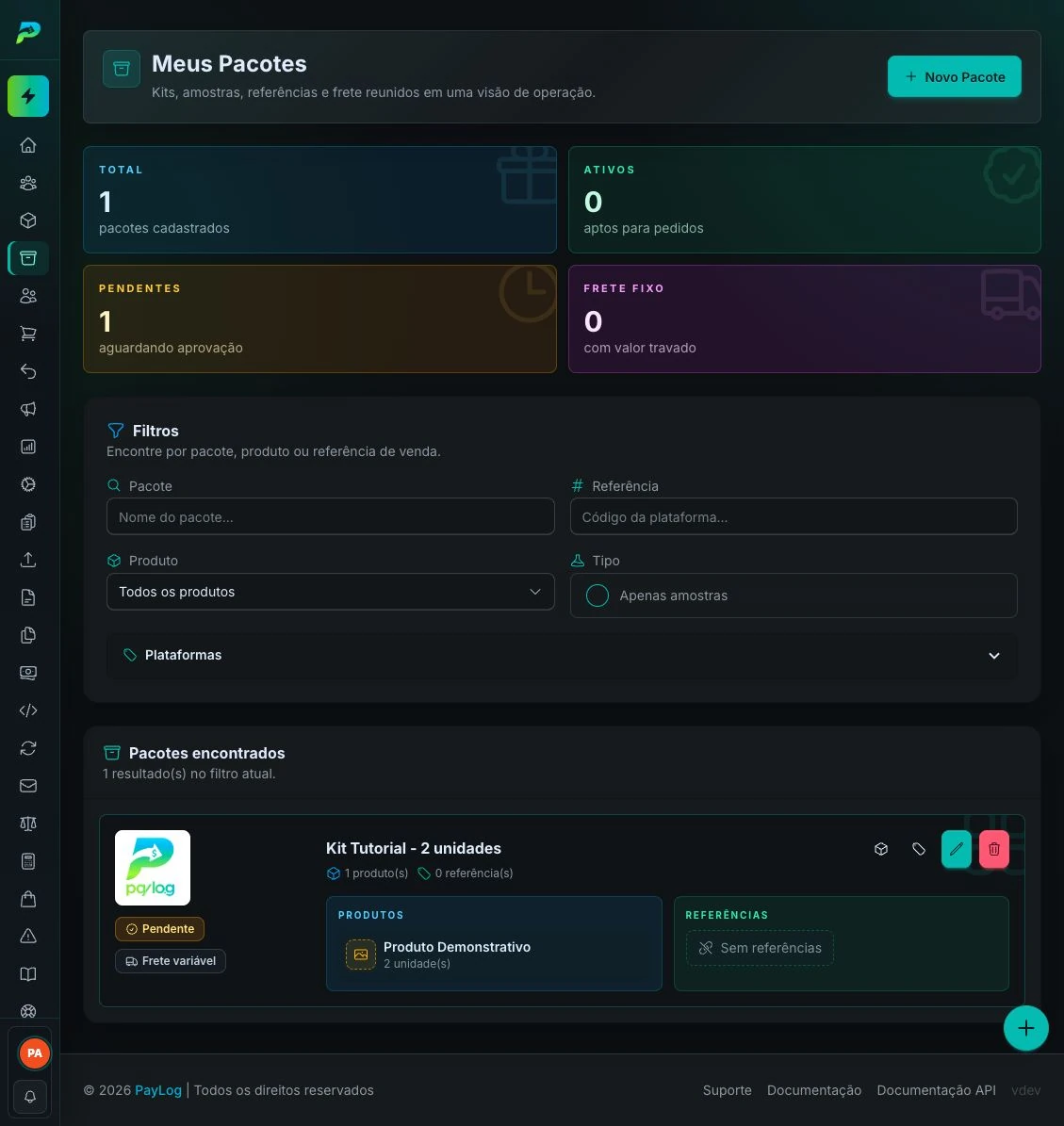Open the envelope mail sidebar icon
Image resolution: width=1064 pixels, height=1126 pixels.
(28, 786)
